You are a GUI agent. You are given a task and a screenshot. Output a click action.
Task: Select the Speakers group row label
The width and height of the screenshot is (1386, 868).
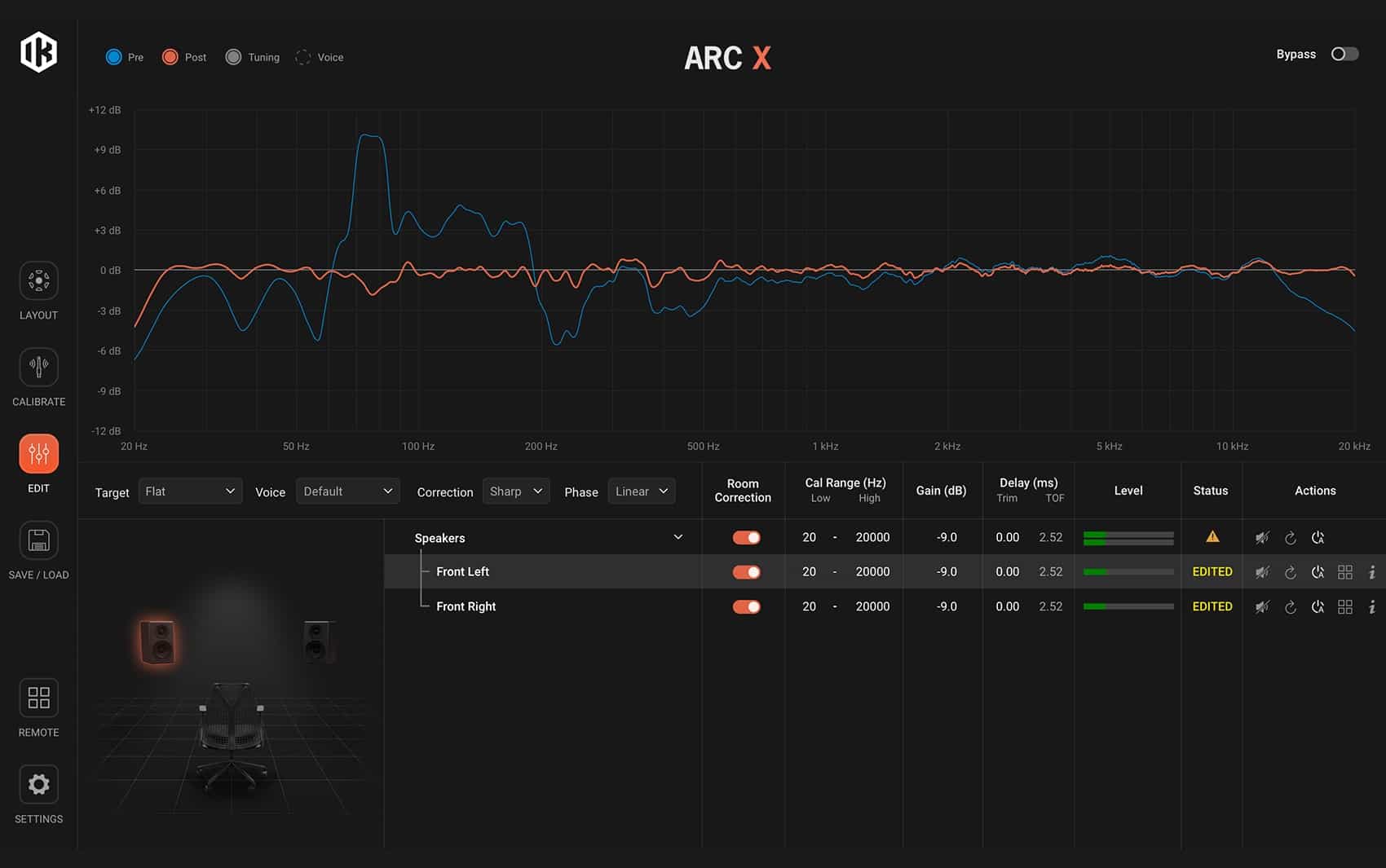[439, 538]
